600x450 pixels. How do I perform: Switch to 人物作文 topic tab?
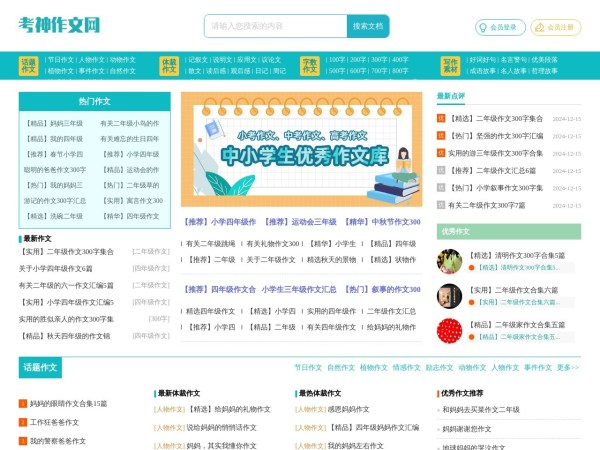click(x=502, y=367)
